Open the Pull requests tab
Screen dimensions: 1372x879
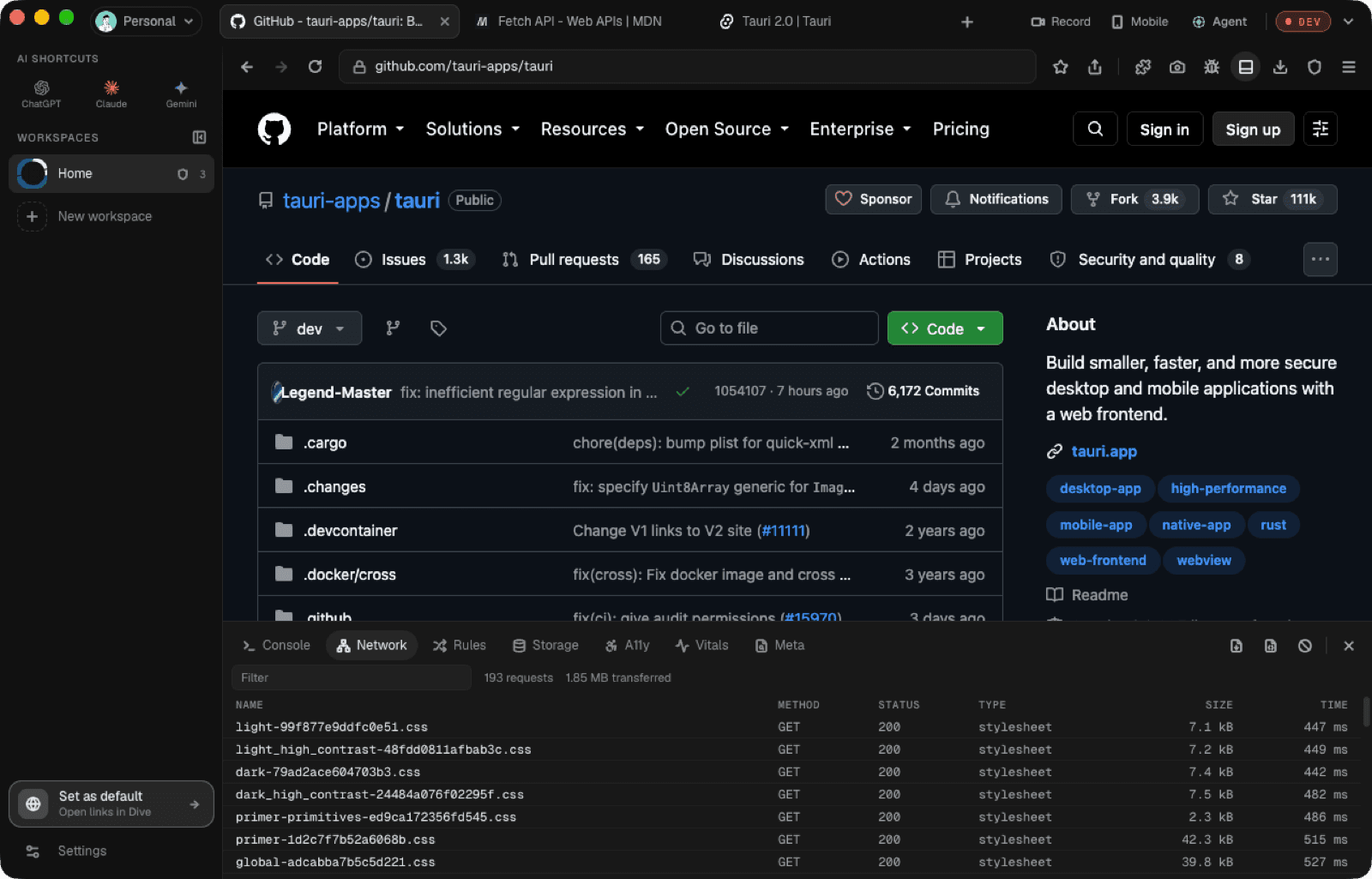pyautogui.click(x=584, y=259)
